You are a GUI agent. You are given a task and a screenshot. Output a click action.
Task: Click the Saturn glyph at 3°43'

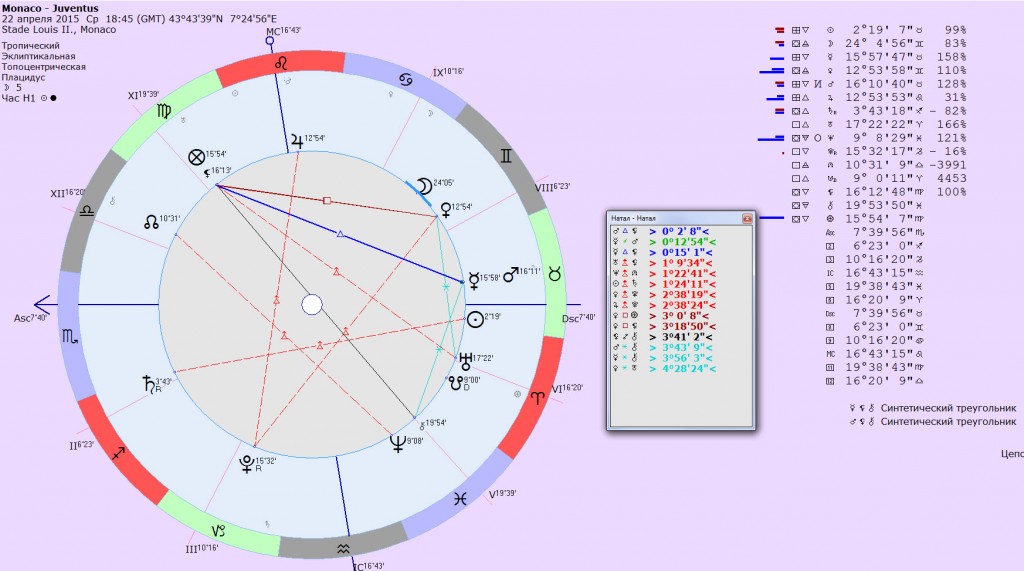click(148, 383)
